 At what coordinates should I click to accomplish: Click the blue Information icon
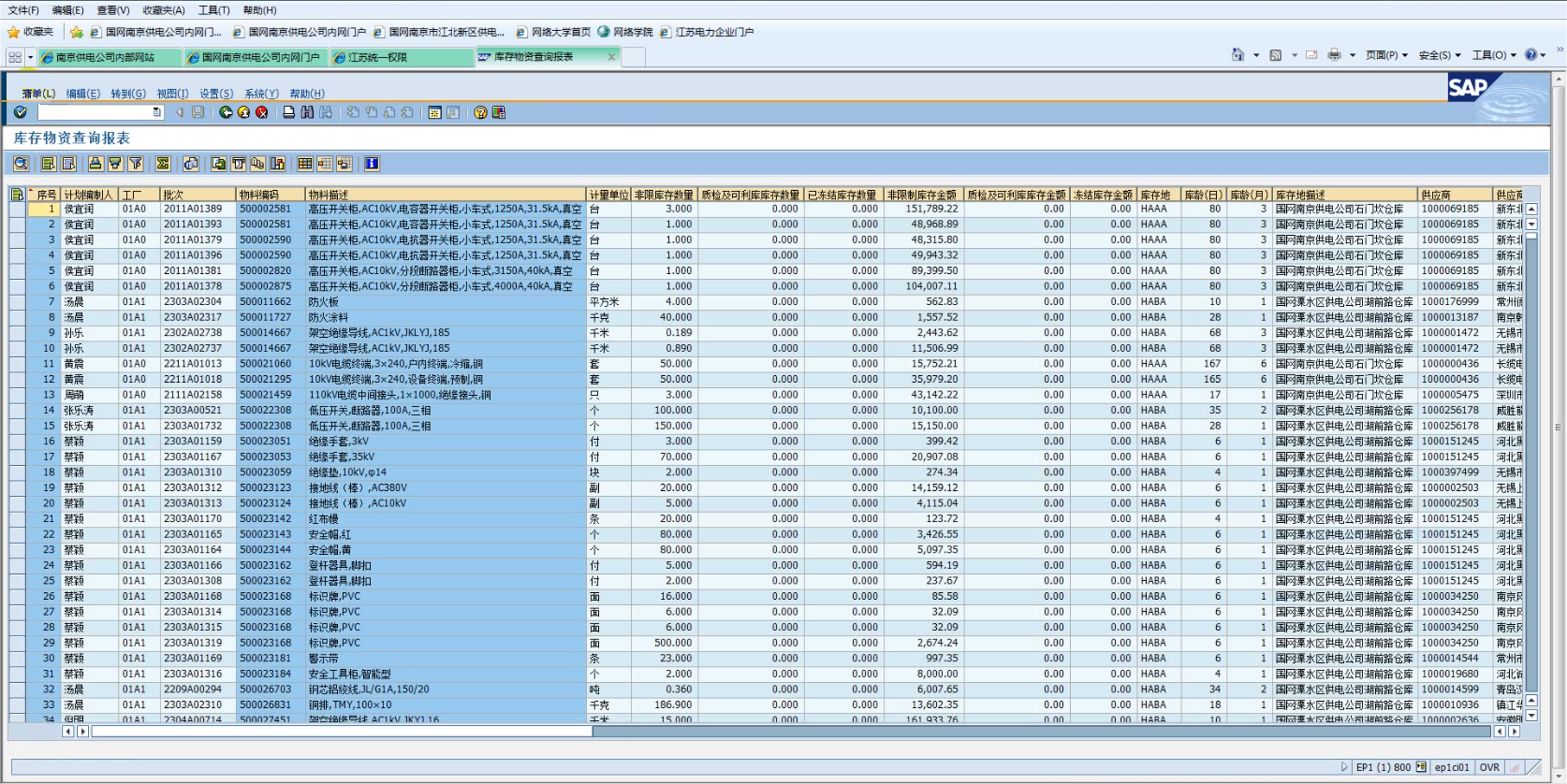coord(372,164)
